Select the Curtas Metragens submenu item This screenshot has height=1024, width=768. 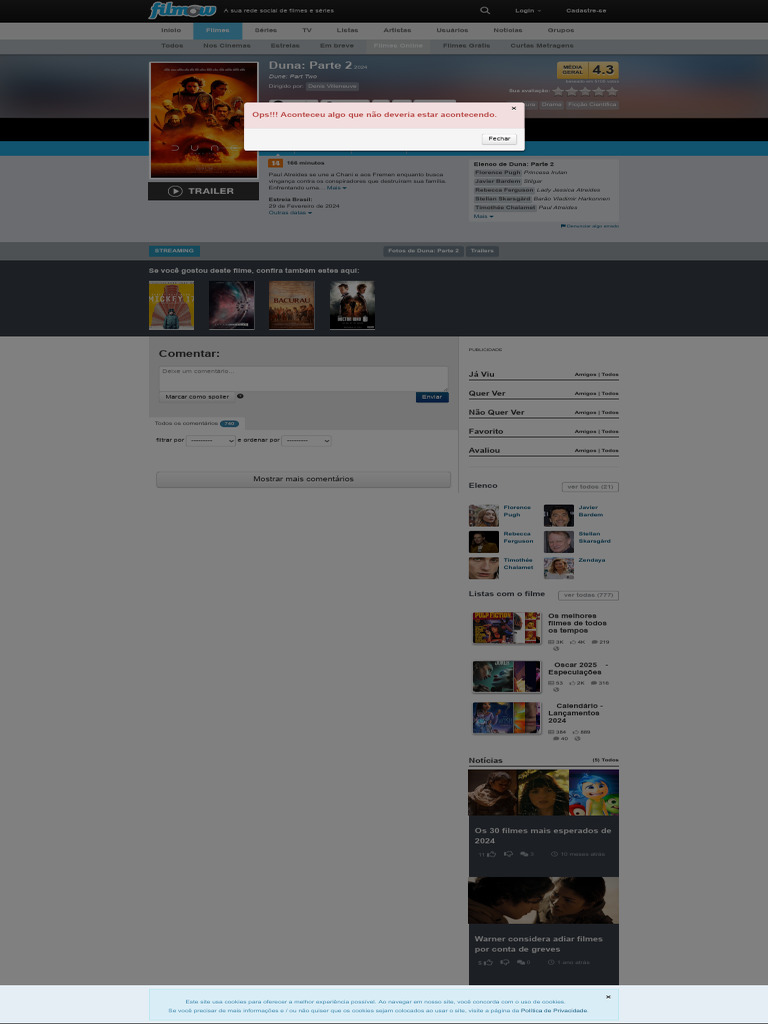(x=542, y=46)
